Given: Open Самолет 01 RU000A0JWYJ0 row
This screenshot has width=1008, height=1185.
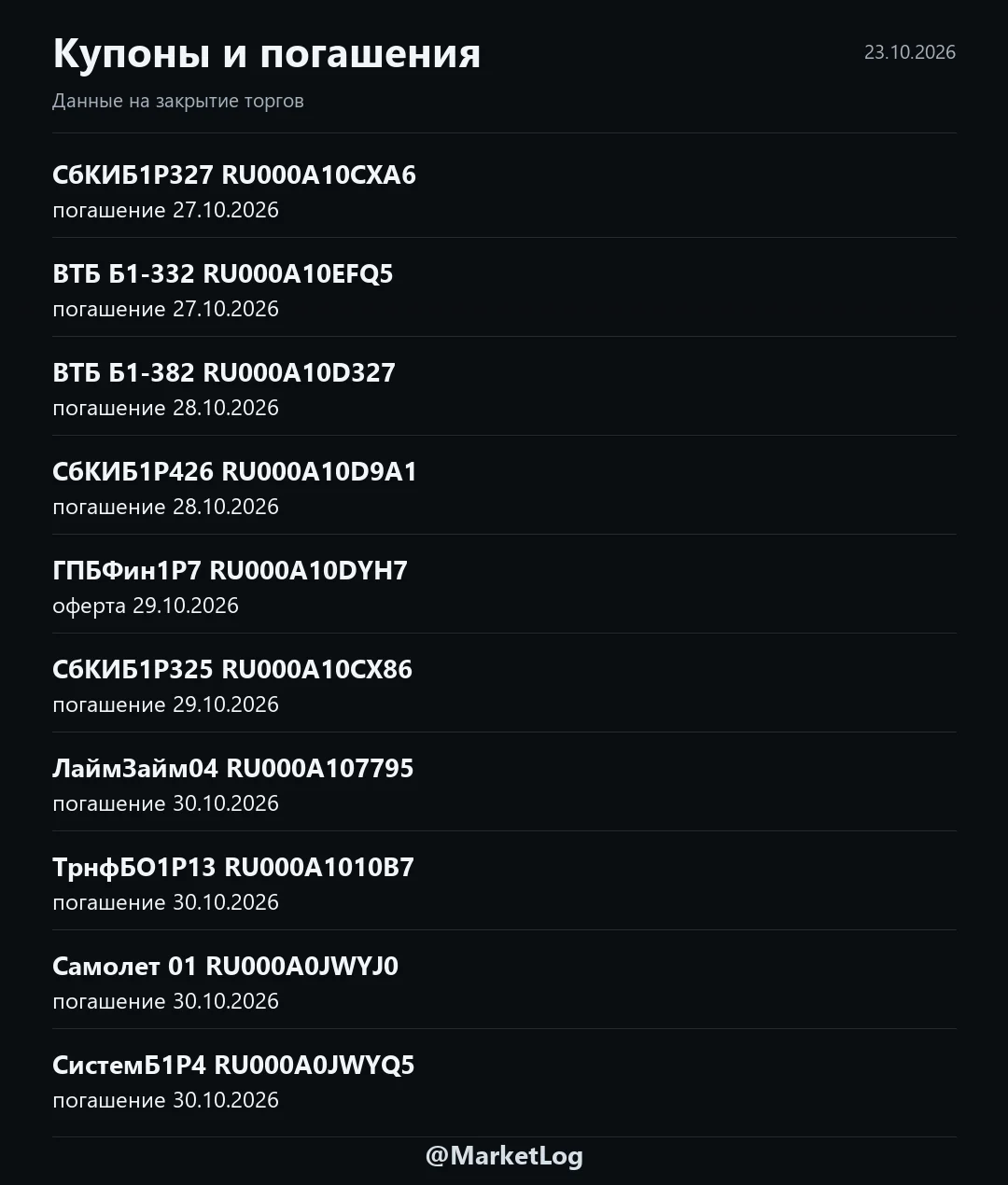Looking at the screenshot, I should click(504, 980).
